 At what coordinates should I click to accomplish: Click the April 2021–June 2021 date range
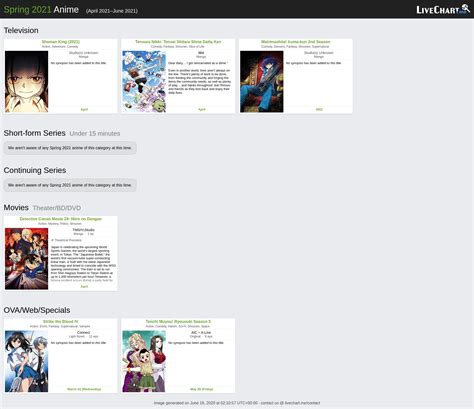(x=112, y=11)
